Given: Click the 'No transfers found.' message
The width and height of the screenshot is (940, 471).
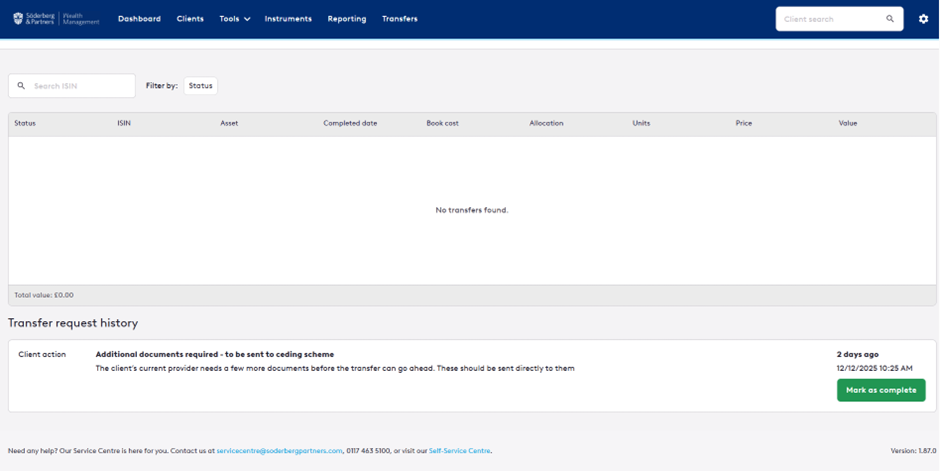Looking at the screenshot, I should 472,210.
